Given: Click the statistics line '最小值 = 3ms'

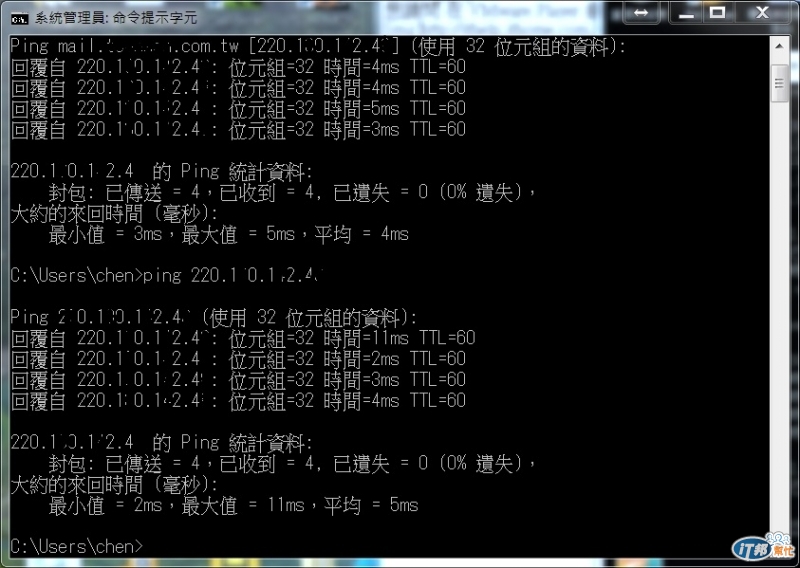Looking at the screenshot, I should [x=229, y=234].
